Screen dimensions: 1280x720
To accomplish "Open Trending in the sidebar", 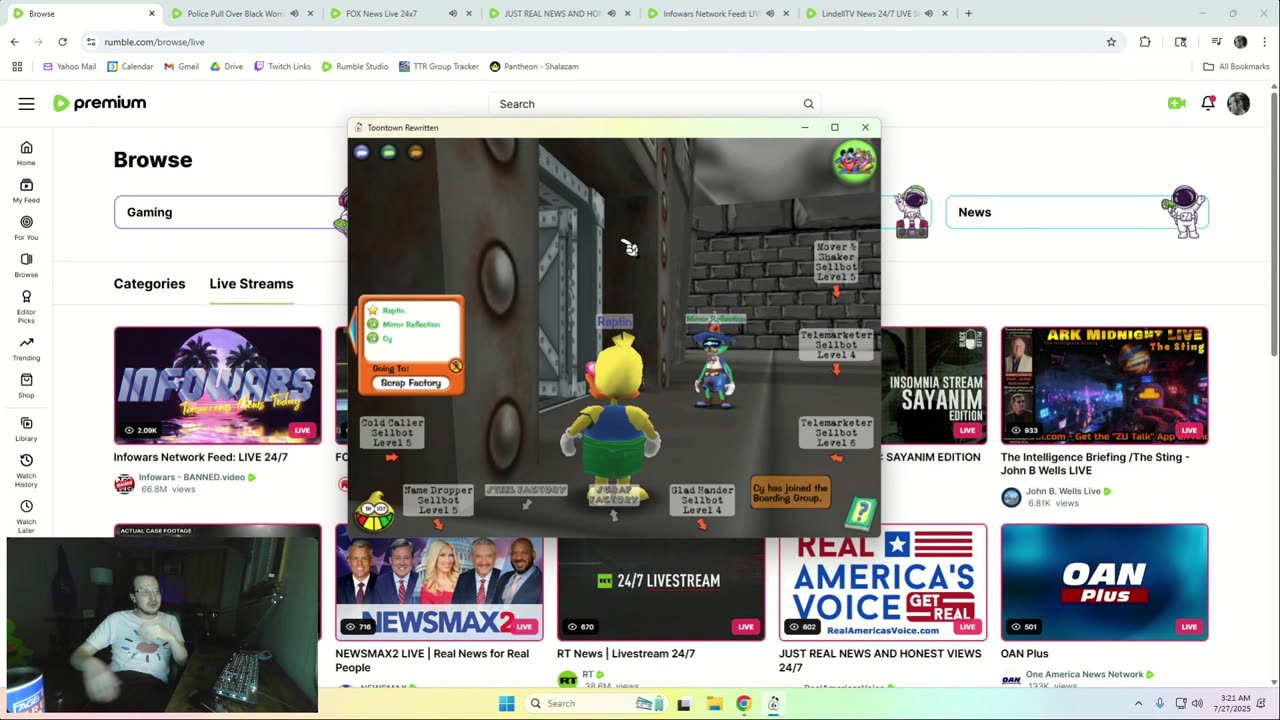I will pyautogui.click(x=26, y=348).
